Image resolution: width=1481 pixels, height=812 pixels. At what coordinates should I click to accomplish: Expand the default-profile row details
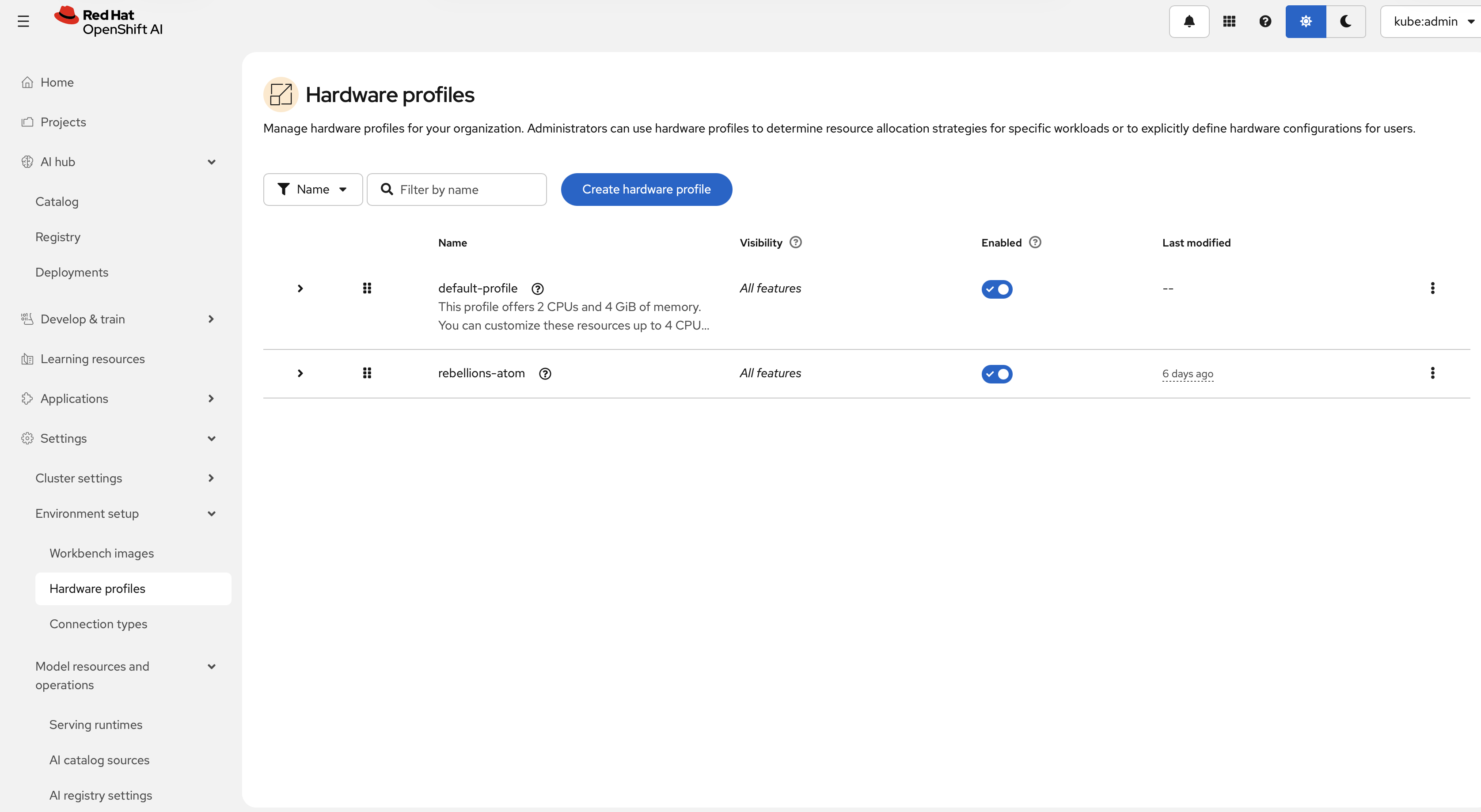click(300, 288)
